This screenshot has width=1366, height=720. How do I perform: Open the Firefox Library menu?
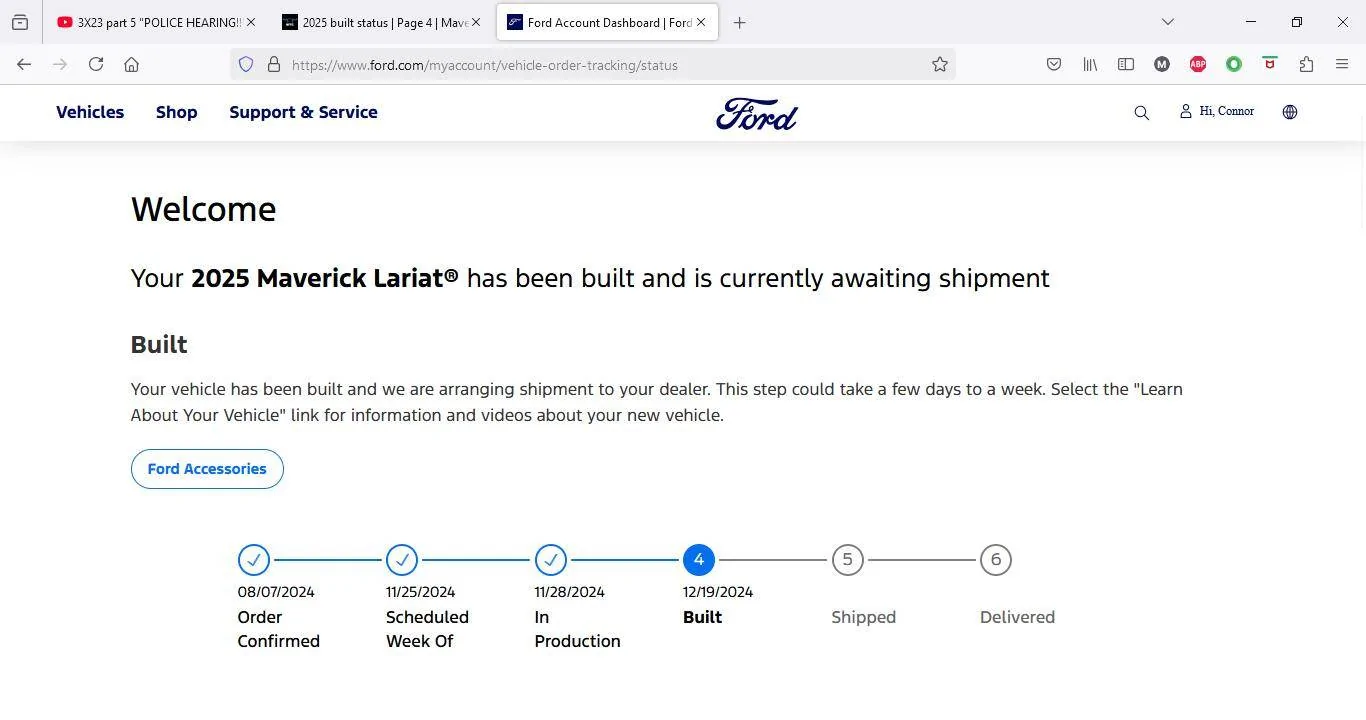click(x=1090, y=64)
